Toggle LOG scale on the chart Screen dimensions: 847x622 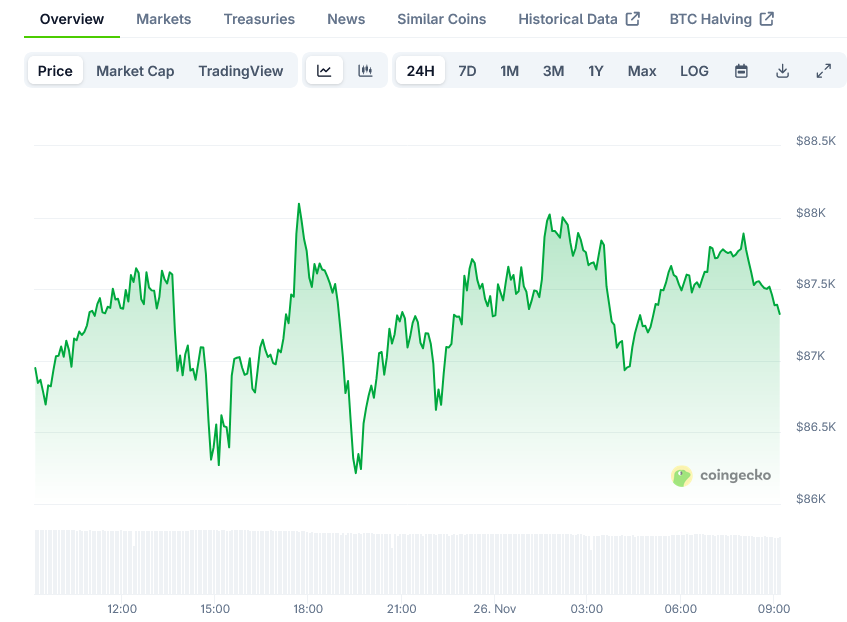[694, 71]
